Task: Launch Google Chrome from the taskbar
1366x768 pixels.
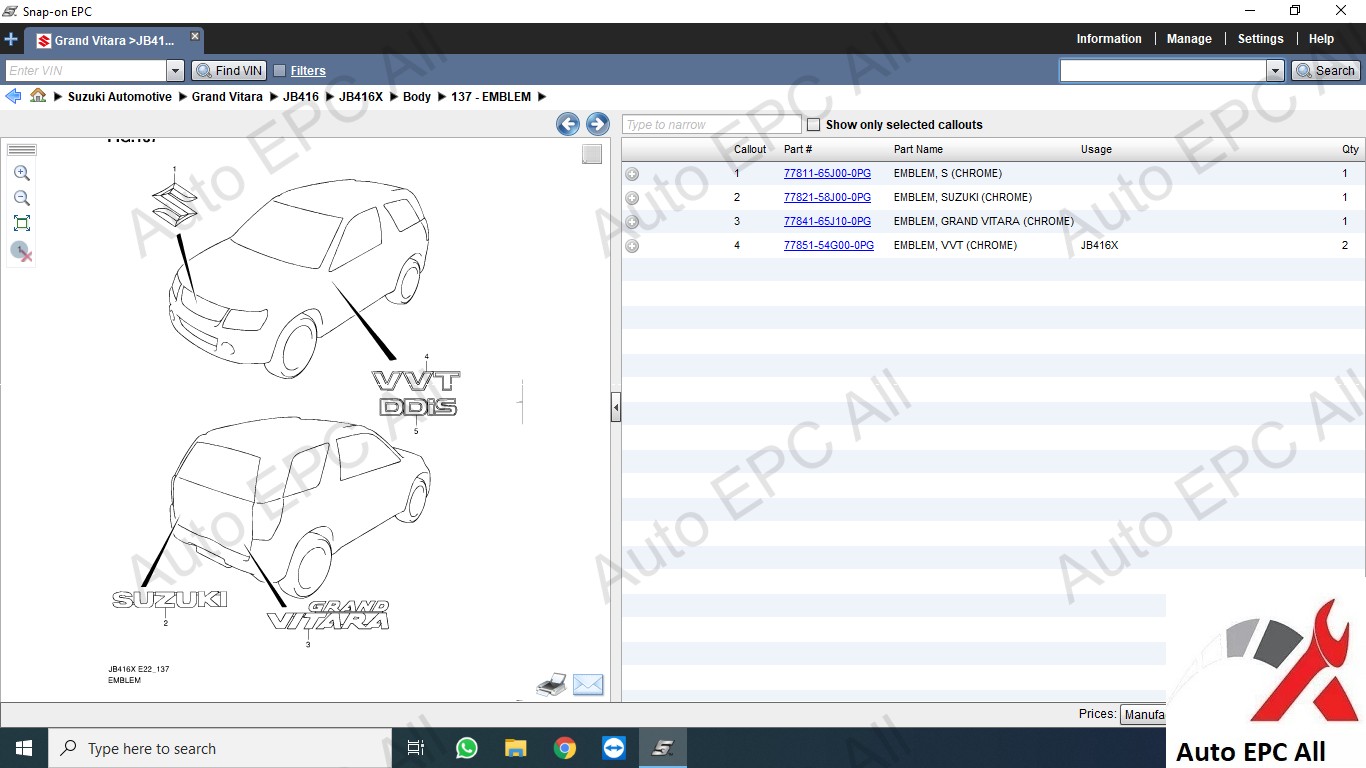Action: click(x=565, y=748)
